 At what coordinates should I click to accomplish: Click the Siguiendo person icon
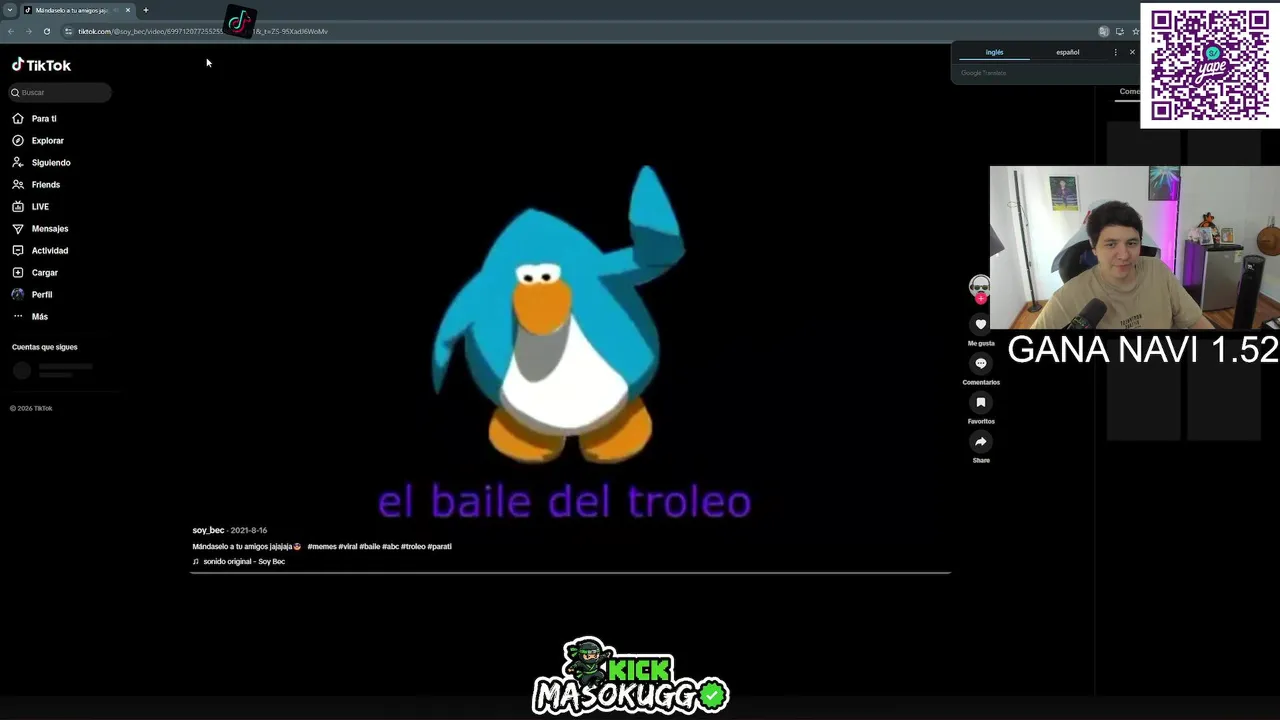[18, 163]
